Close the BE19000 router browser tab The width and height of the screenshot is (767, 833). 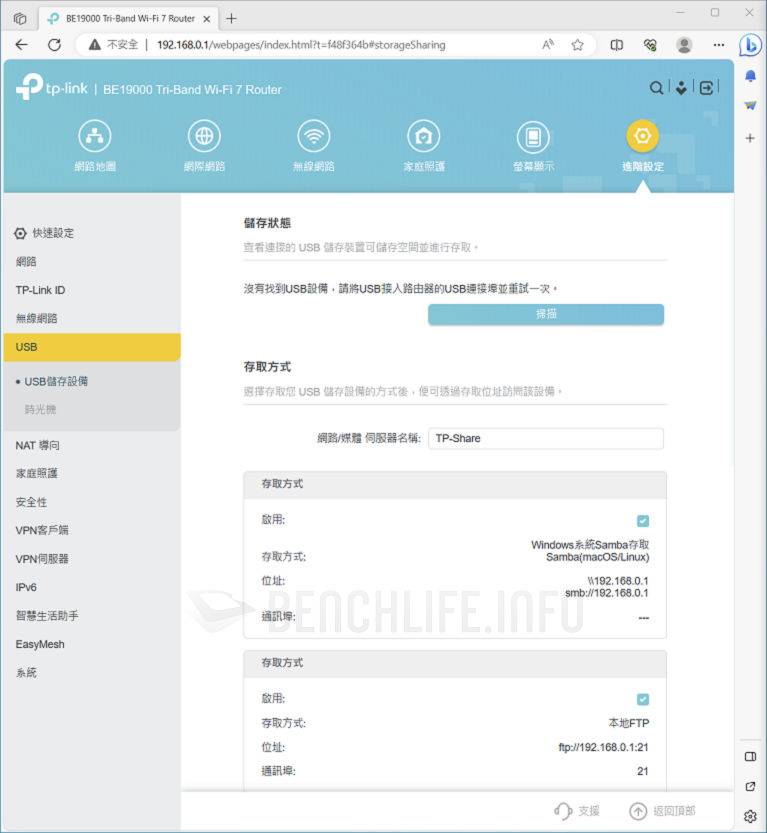pyautogui.click(x=207, y=19)
